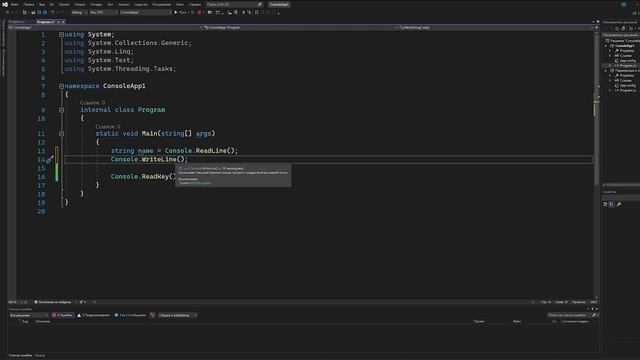Collapse the Program class block
This screenshot has height=360, width=640.
[61, 110]
